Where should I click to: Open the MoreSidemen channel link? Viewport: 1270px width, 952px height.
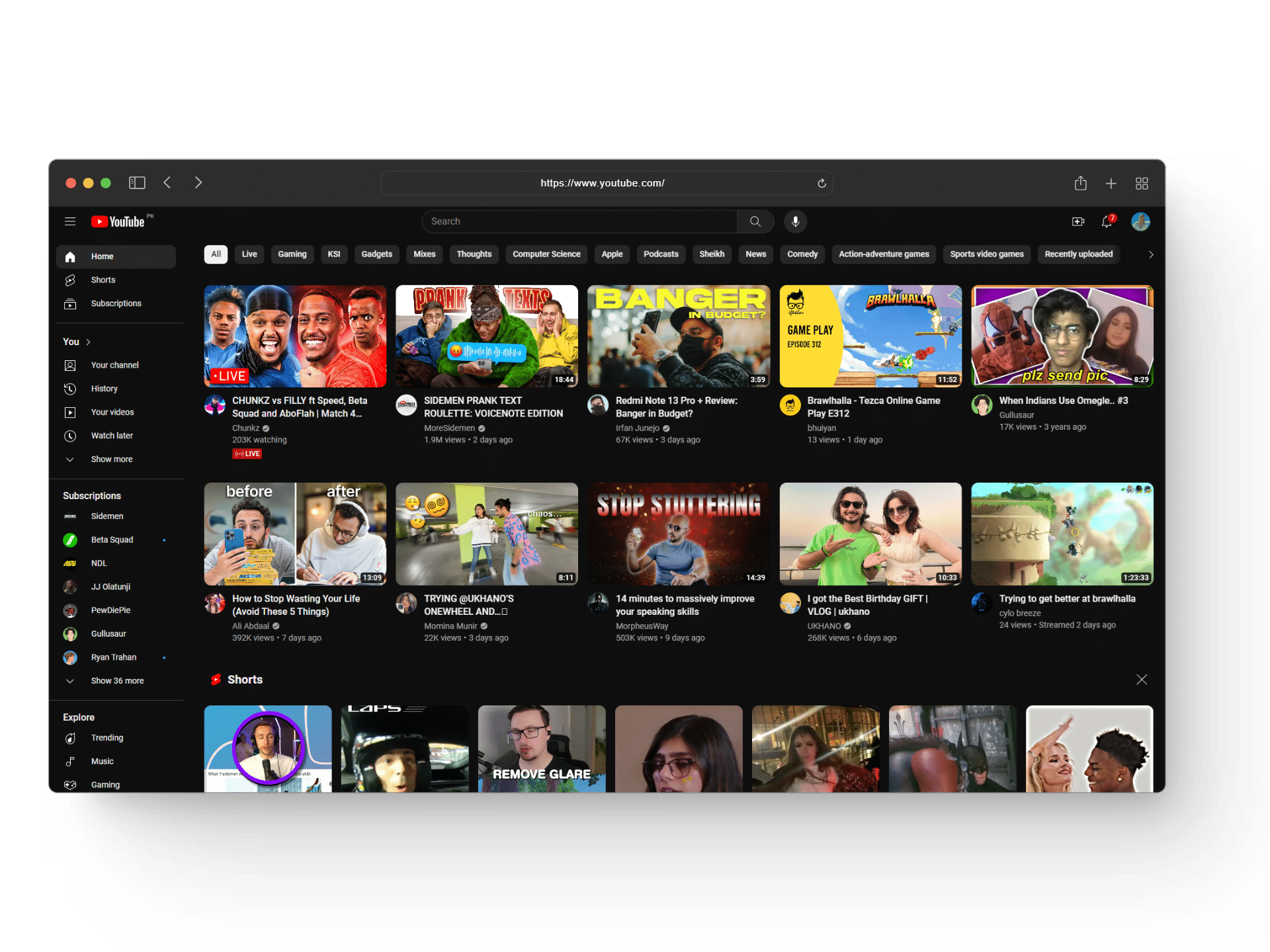tap(449, 428)
